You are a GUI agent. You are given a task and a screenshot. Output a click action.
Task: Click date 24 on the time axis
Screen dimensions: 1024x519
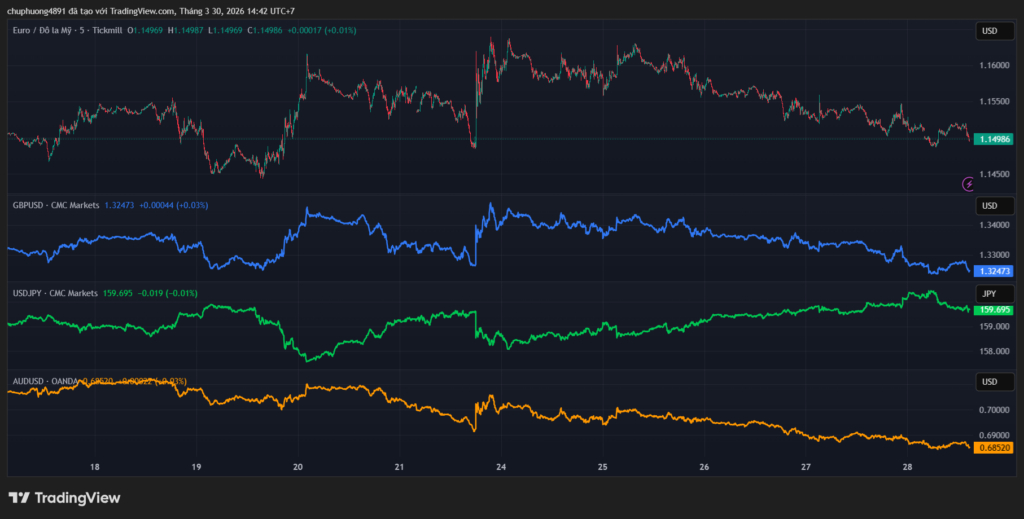(501, 467)
